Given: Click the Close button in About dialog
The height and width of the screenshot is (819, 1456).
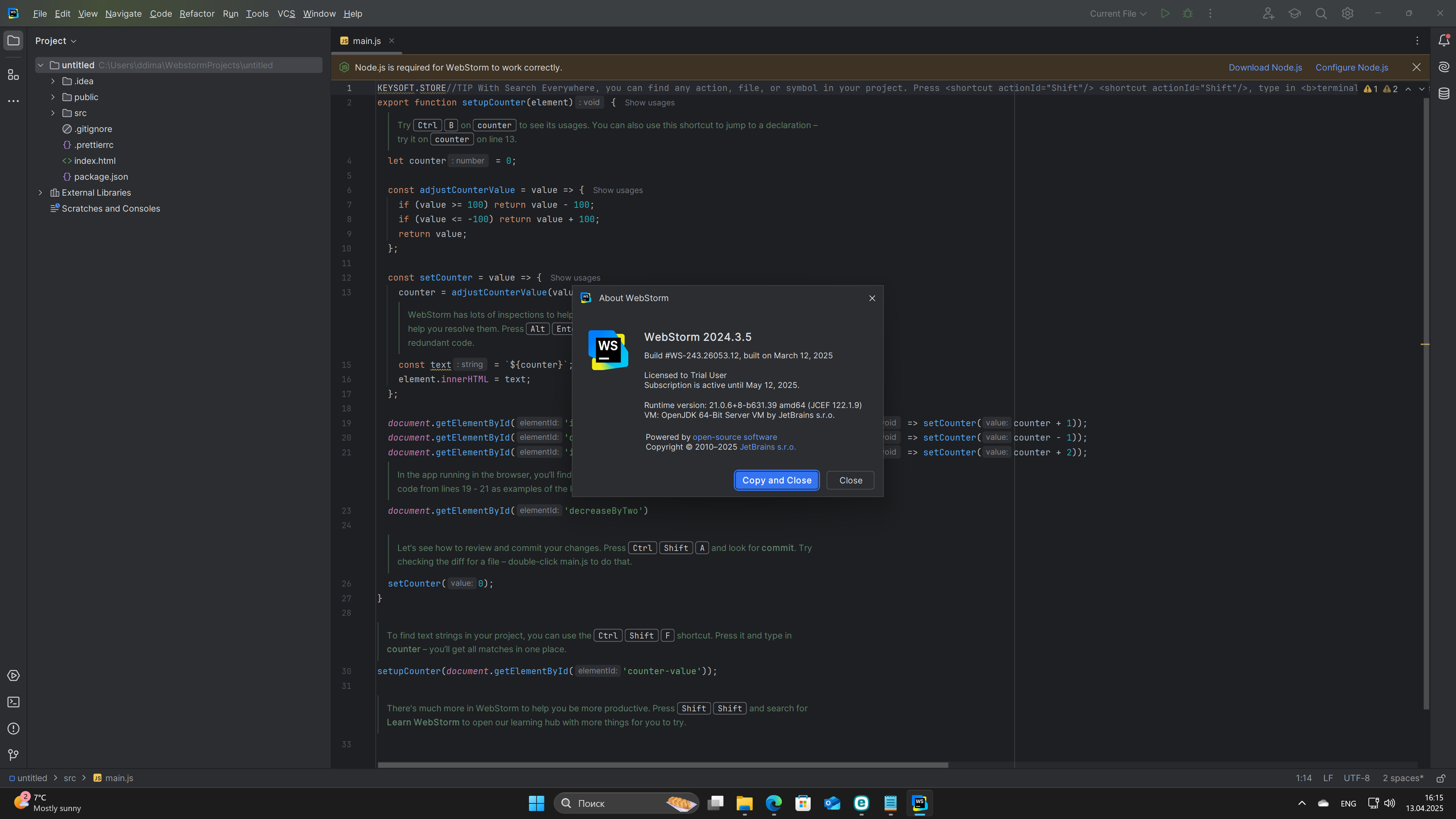Looking at the screenshot, I should (850, 480).
